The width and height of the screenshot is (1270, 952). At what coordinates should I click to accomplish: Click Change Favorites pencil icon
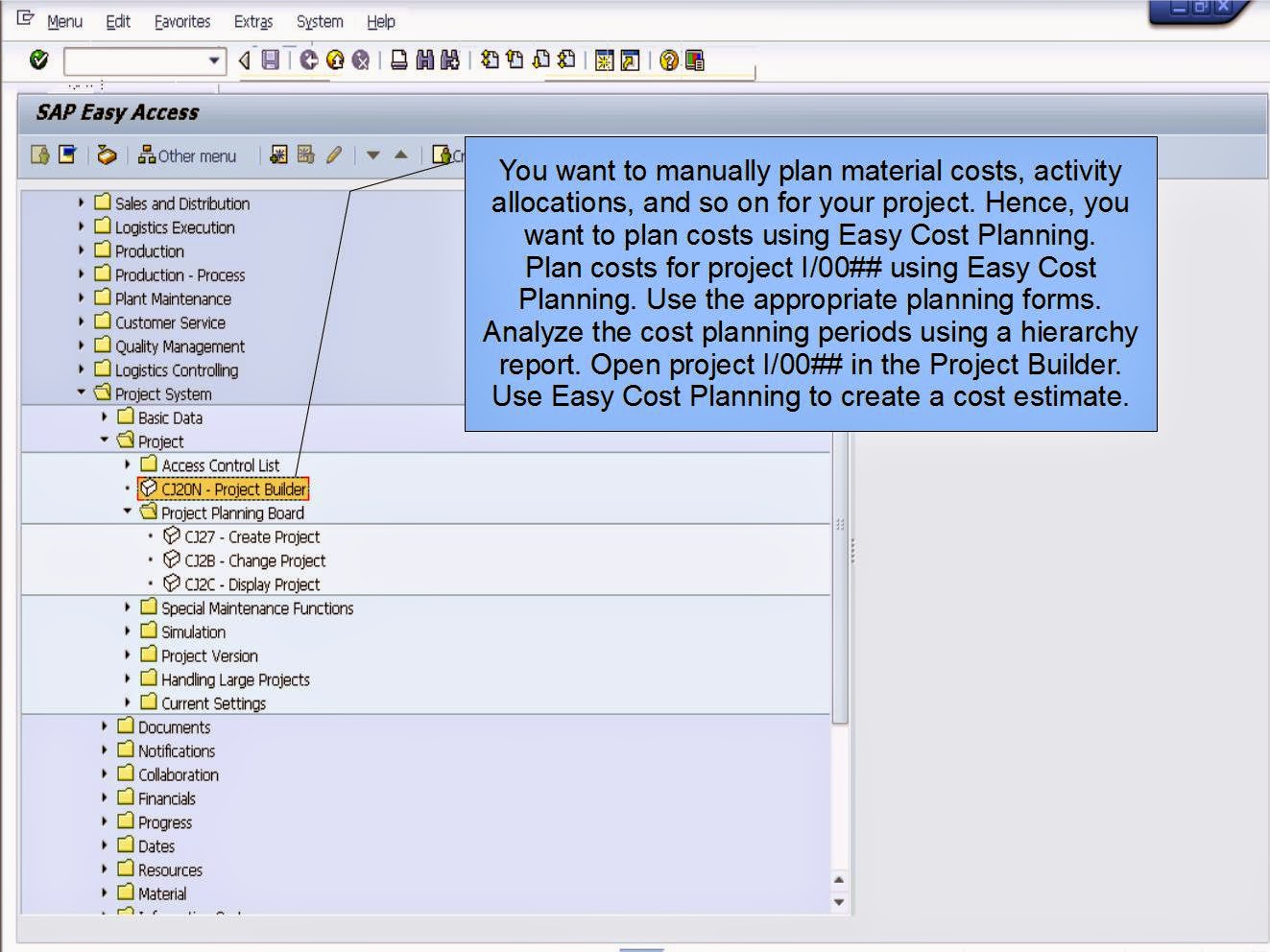(333, 155)
